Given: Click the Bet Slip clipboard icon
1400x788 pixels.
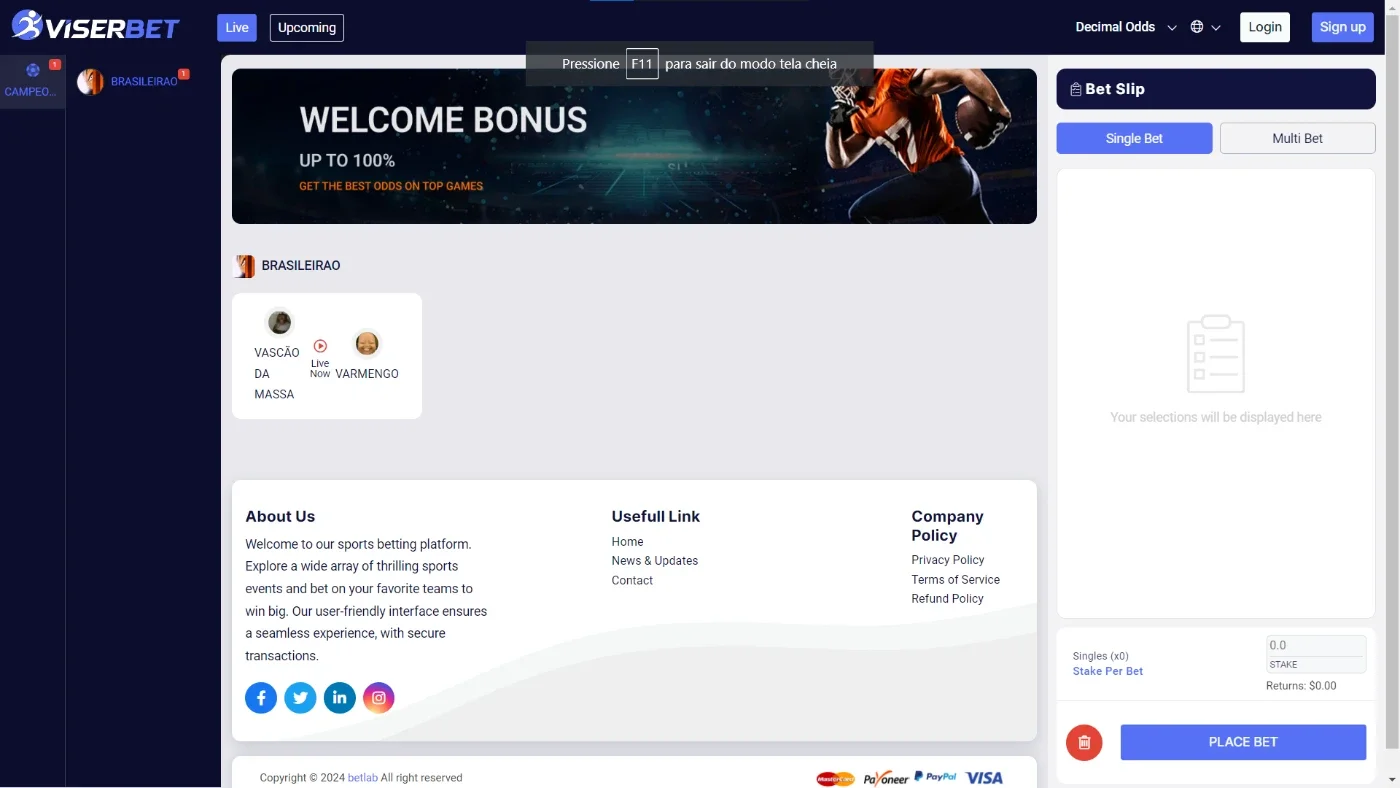Looking at the screenshot, I should point(1076,89).
